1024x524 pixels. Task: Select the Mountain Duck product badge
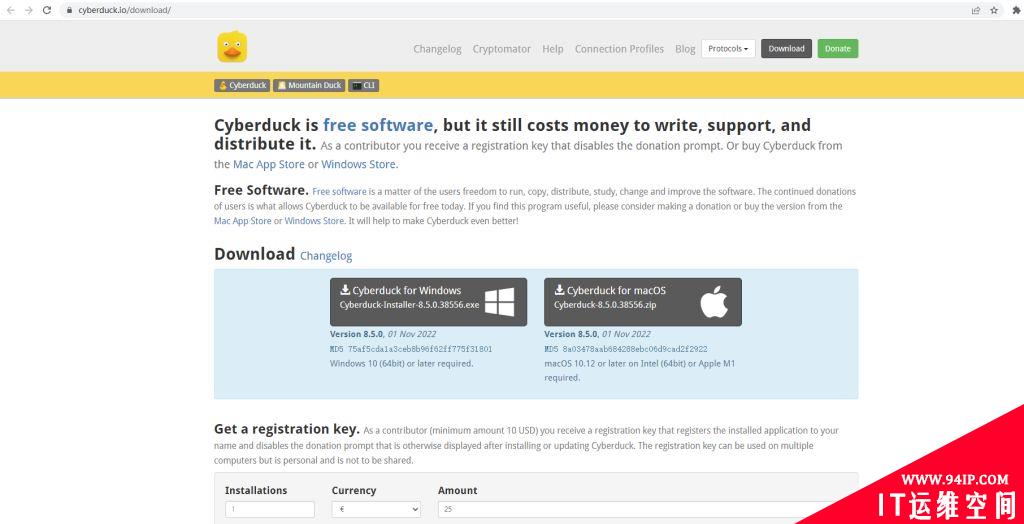tap(309, 86)
